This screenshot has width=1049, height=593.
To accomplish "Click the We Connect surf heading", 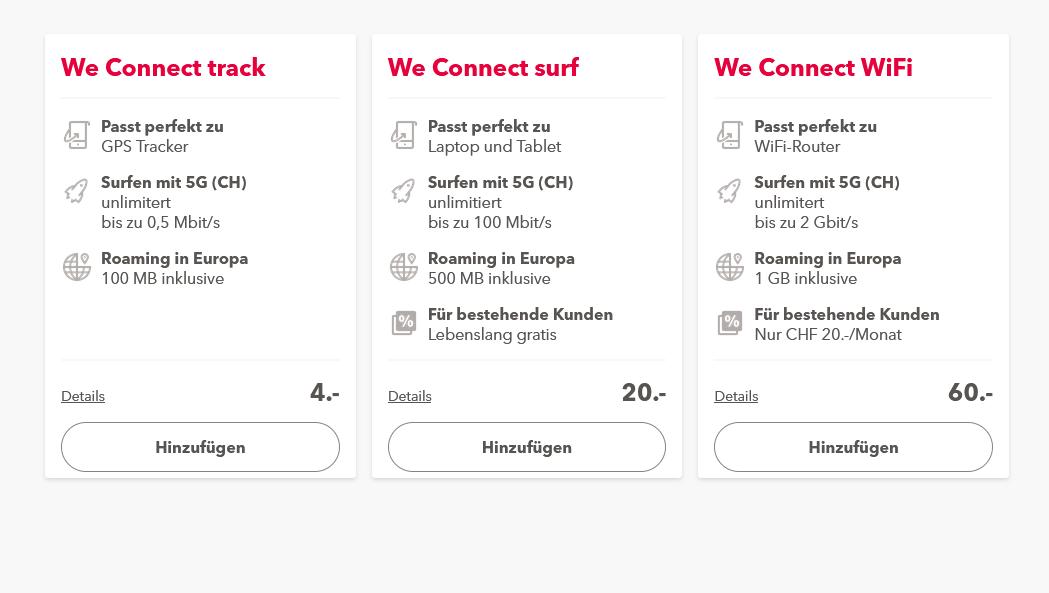I will [x=483, y=68].
